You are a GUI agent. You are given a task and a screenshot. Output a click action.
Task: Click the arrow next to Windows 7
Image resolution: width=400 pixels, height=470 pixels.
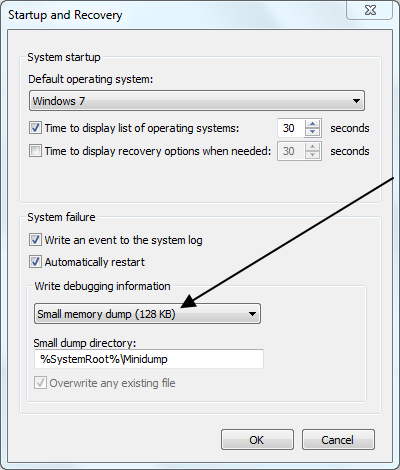(356, 100)
